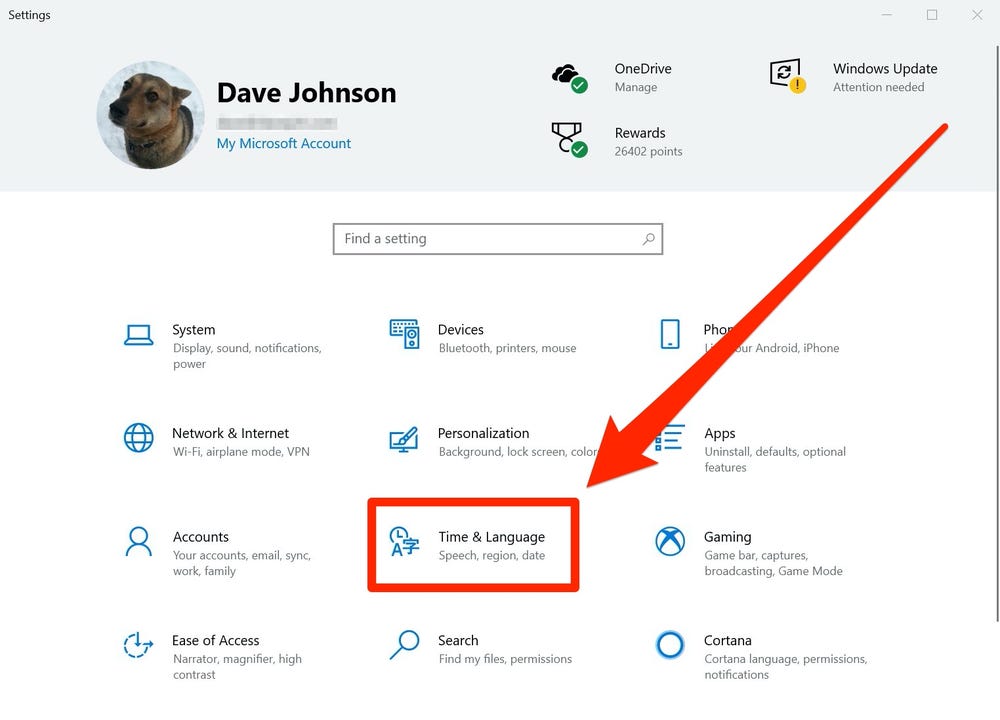Click the Phone category icon
The image size is (1000, 720).
tap(670, 335)
